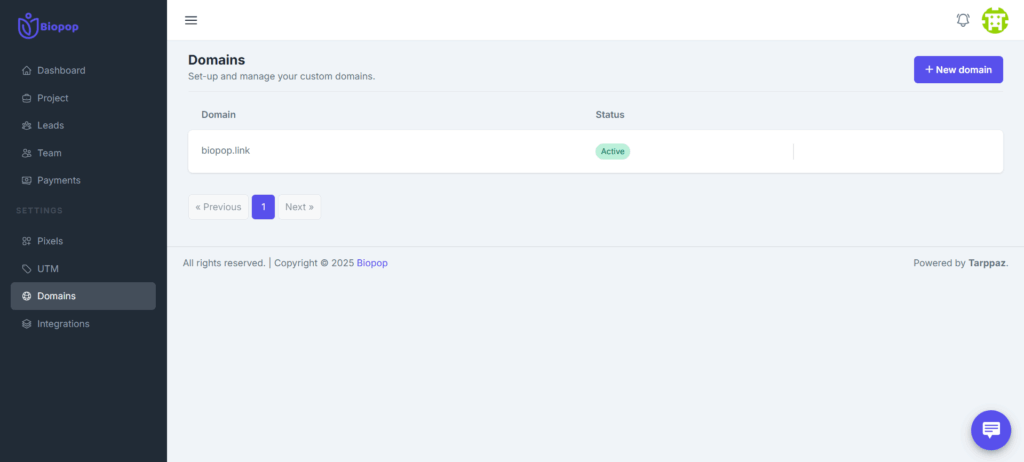Click the Leads icon in the sidebar

pos(27,125)
